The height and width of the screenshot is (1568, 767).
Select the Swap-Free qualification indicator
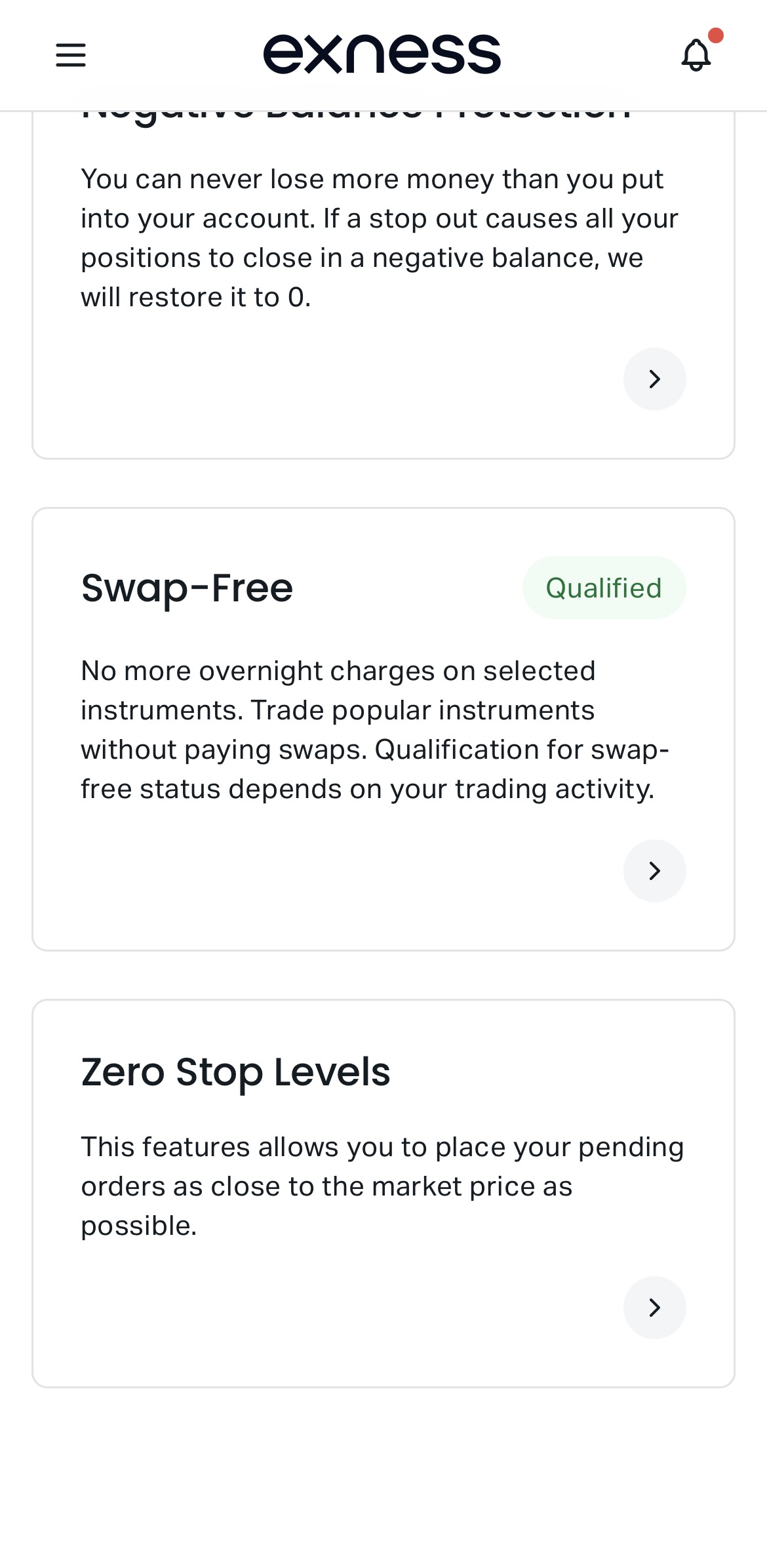604,587
